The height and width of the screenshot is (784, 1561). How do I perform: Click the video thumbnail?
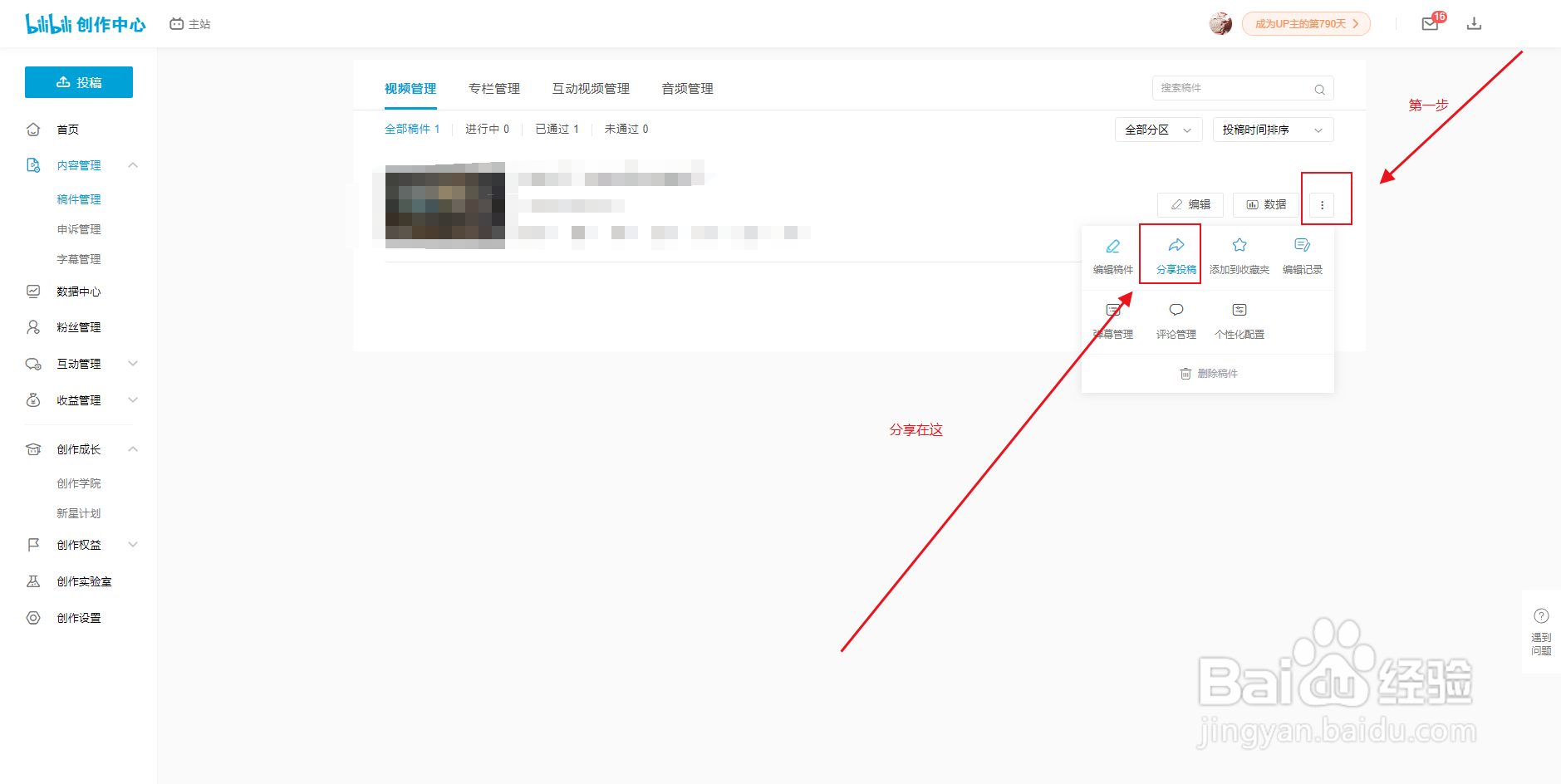pos(444,206)
